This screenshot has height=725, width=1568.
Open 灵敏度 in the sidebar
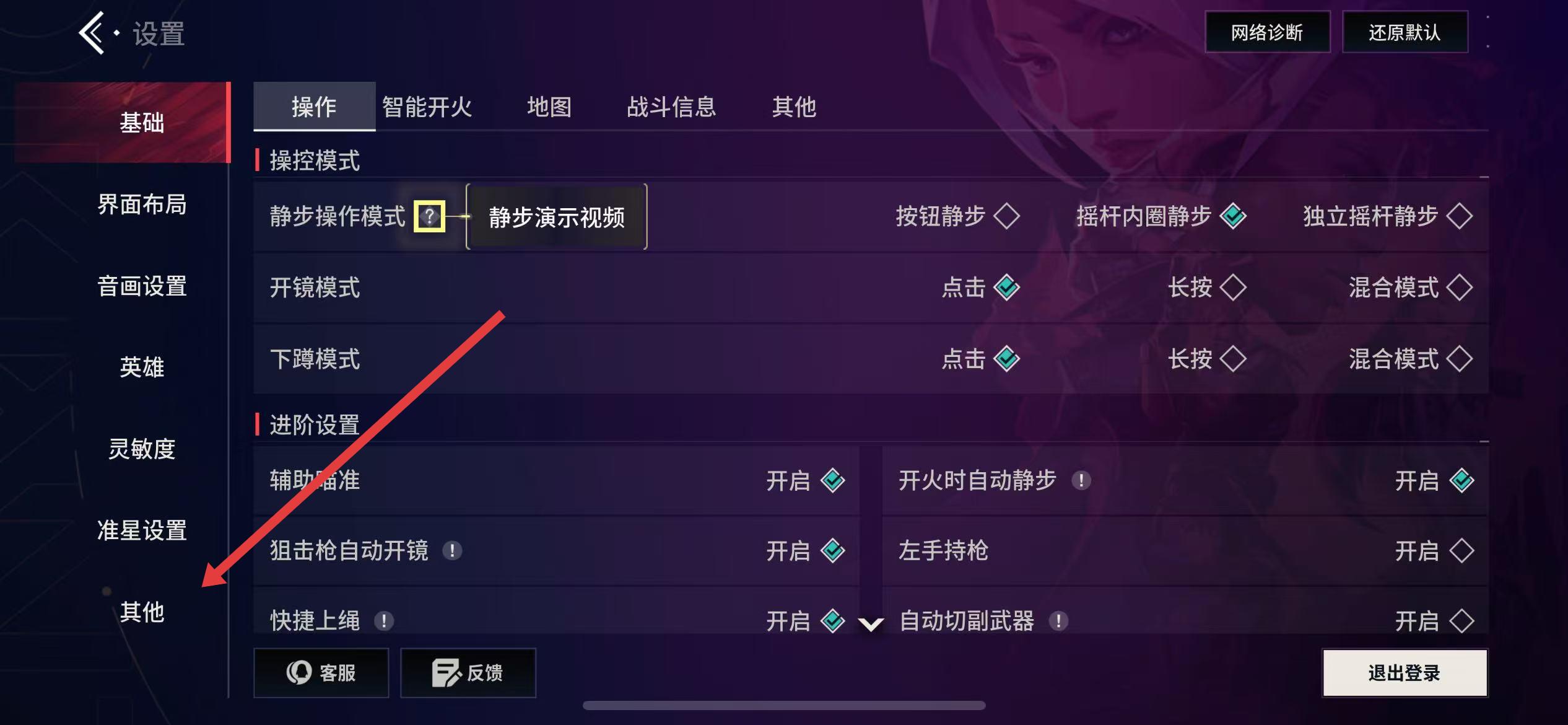(142, 449)
